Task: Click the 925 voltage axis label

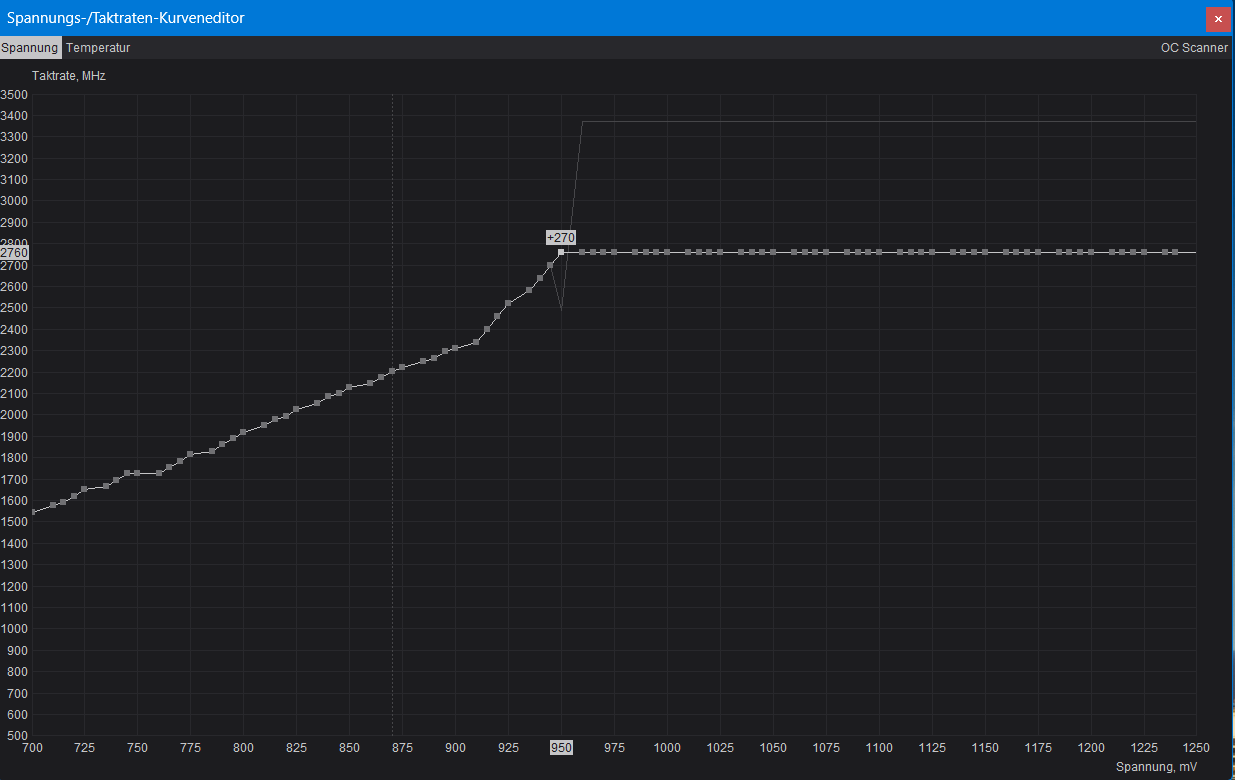Action: (x=509, y=747)
